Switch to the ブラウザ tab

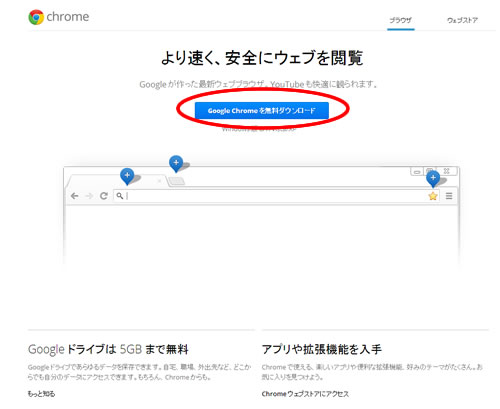(401, 20)
